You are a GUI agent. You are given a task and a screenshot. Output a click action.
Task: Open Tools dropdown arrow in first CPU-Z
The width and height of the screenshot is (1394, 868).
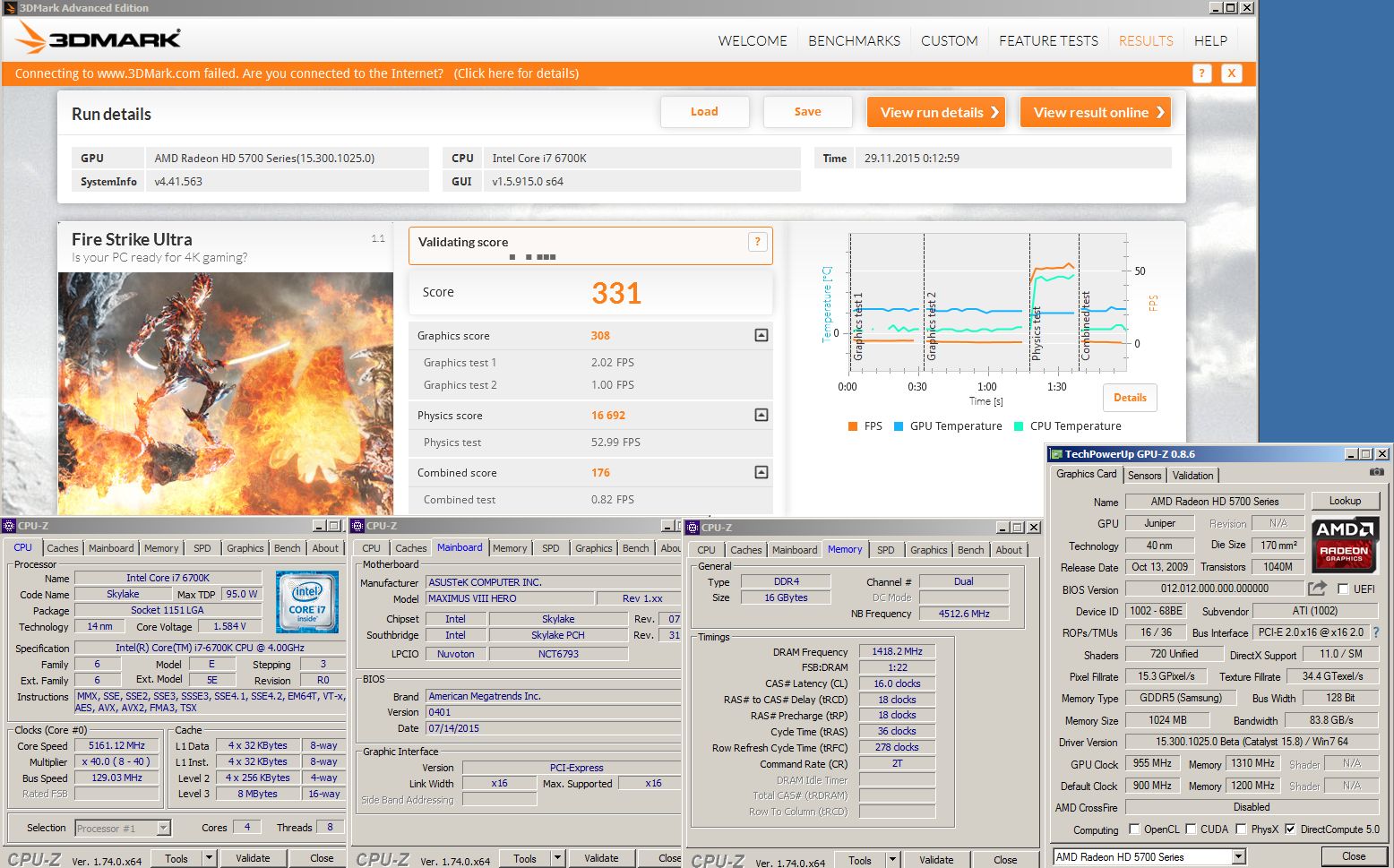tap(209, 858)
